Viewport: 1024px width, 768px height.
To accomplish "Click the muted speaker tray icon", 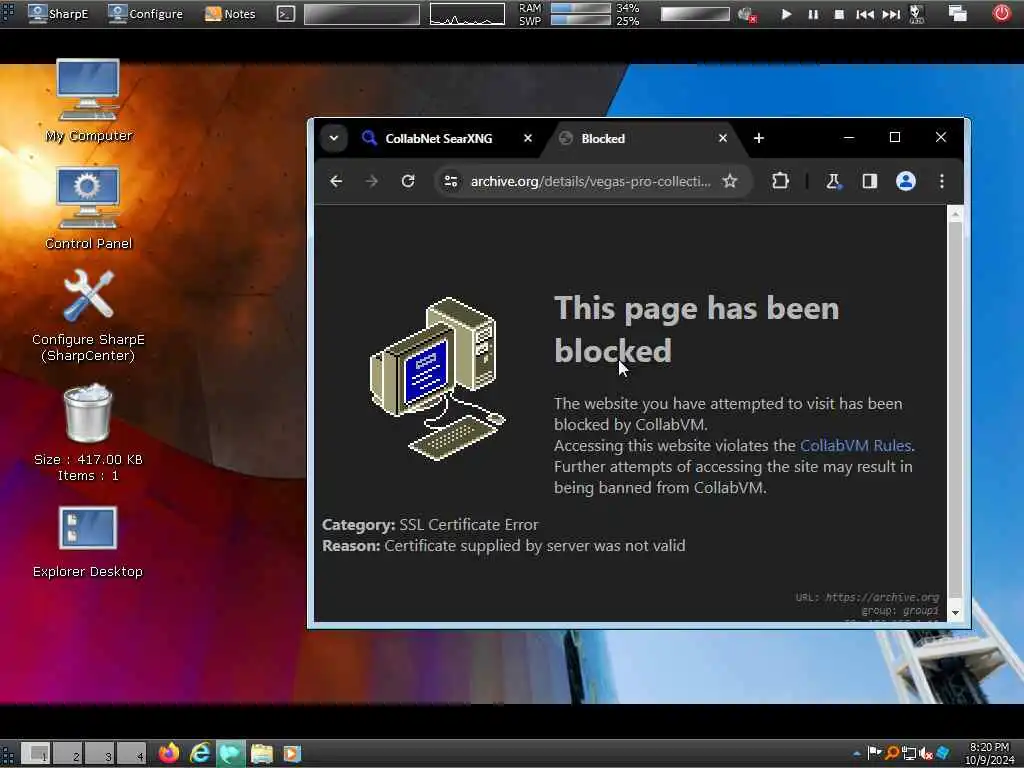I will click(925, 754).
